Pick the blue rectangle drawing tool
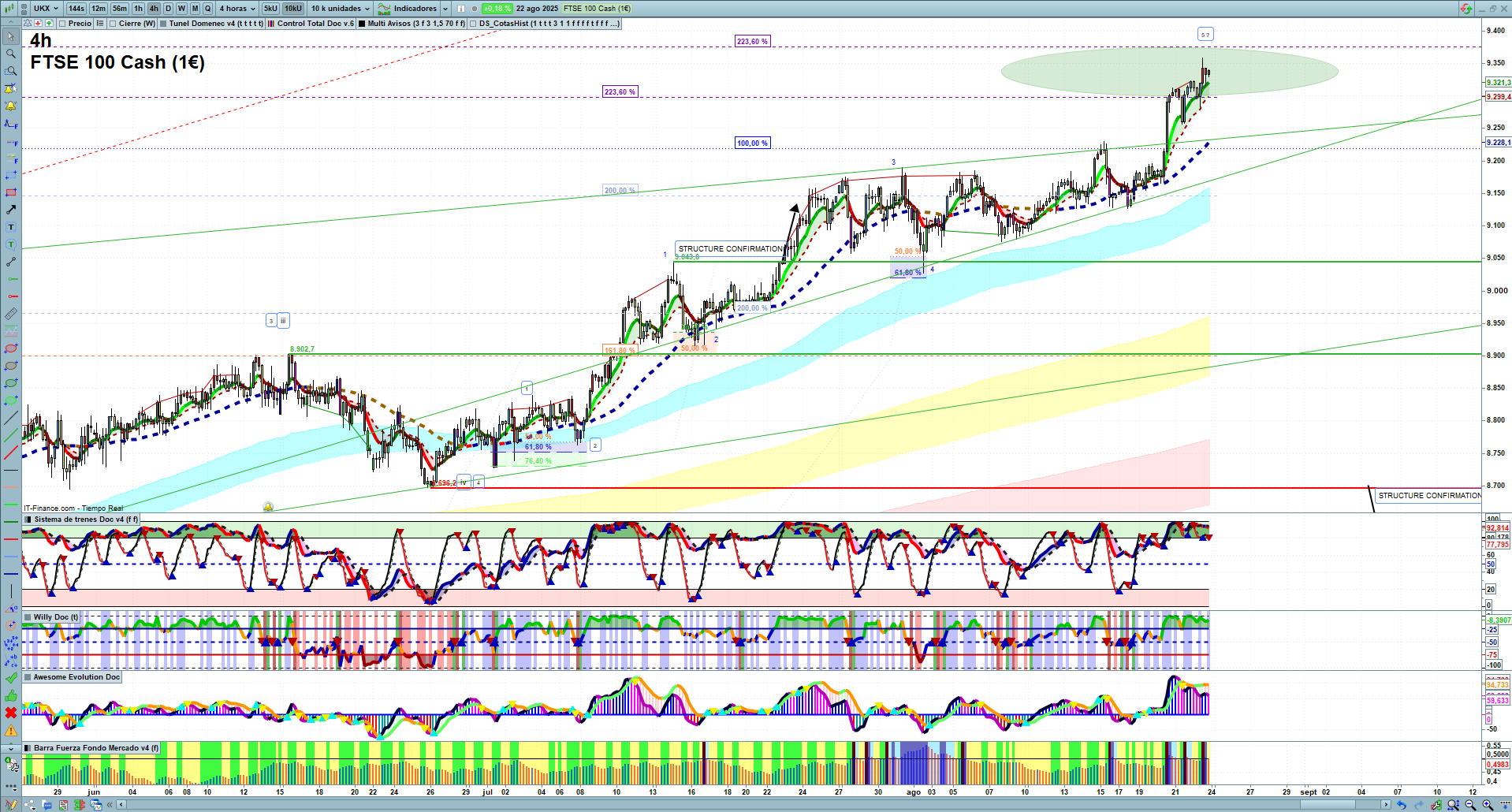 [x=11, y=175]
